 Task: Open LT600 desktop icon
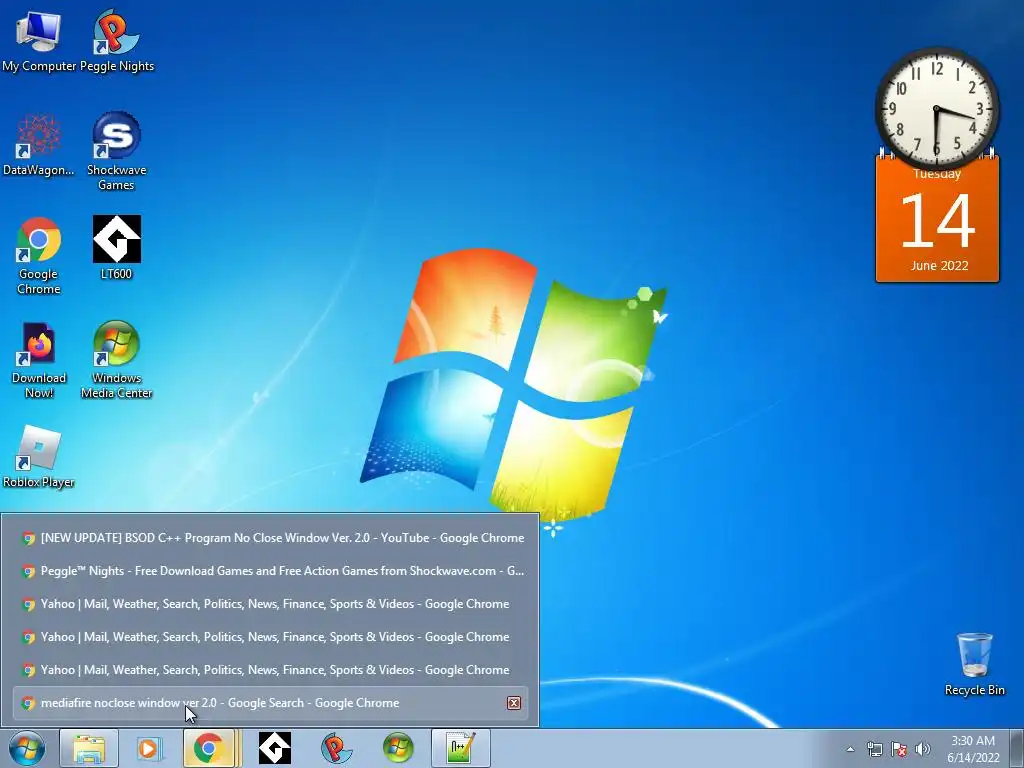point(116,248)
